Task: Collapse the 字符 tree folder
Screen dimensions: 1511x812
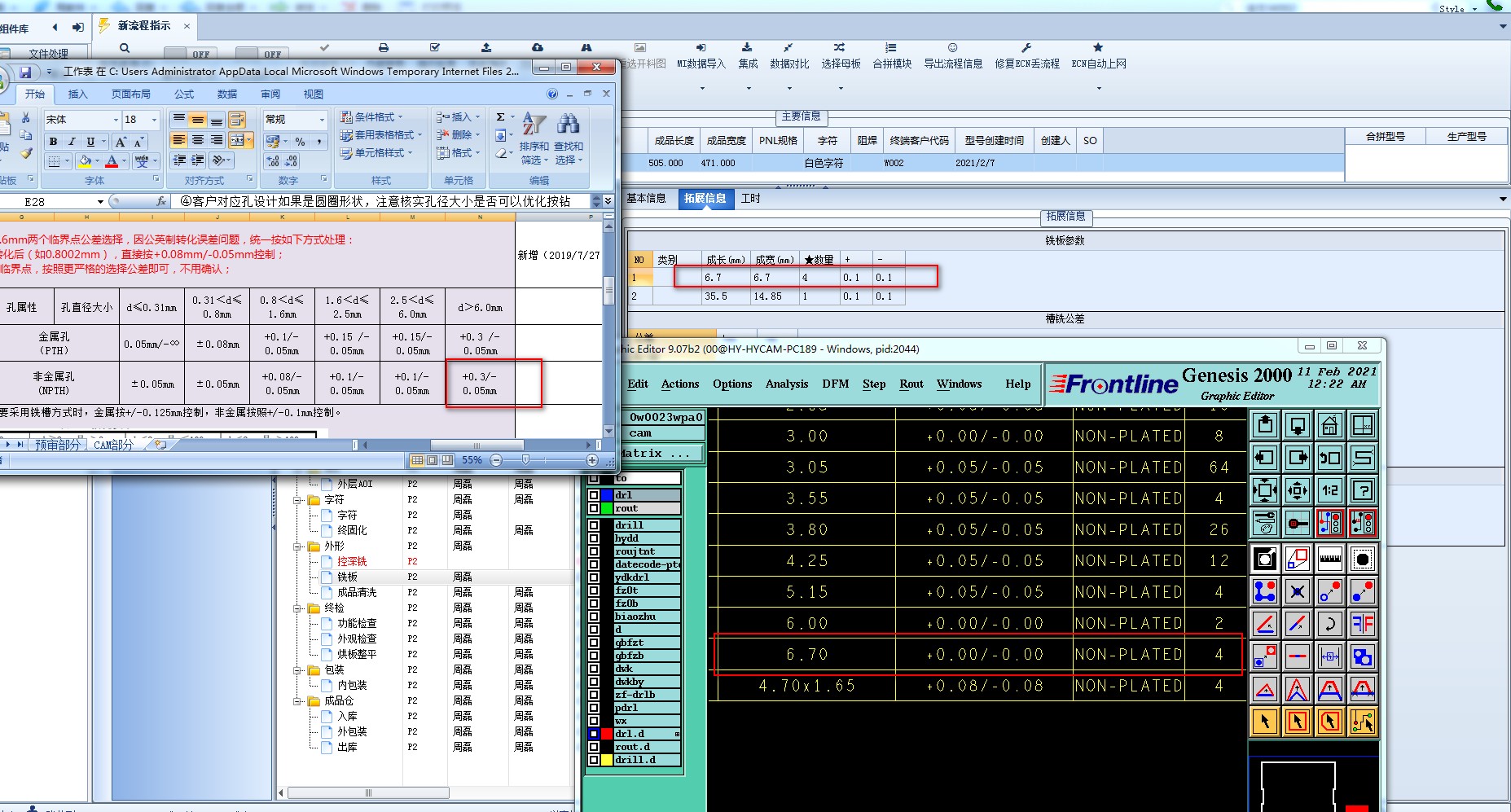Action: (298, 500)
